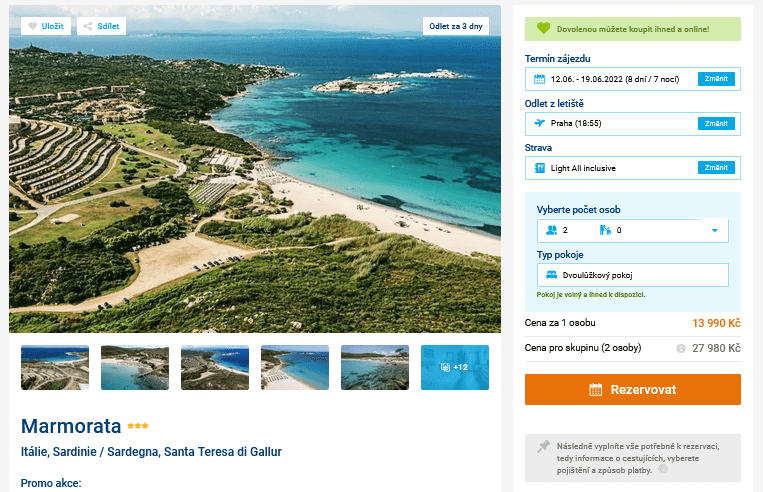The width and height of the screenshot is (763, 492).
Task: Click the info icon beside group price
Action: (x=680, y=348)
